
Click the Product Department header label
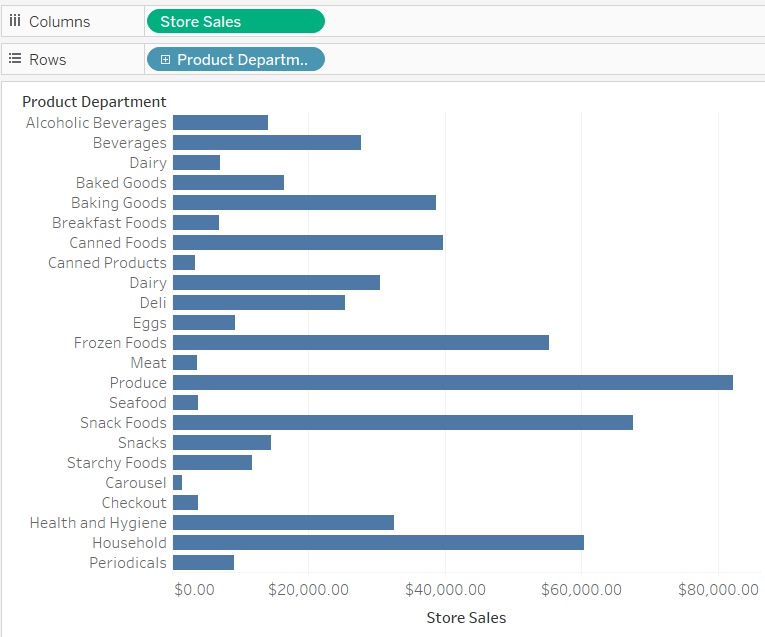(94, 101)
